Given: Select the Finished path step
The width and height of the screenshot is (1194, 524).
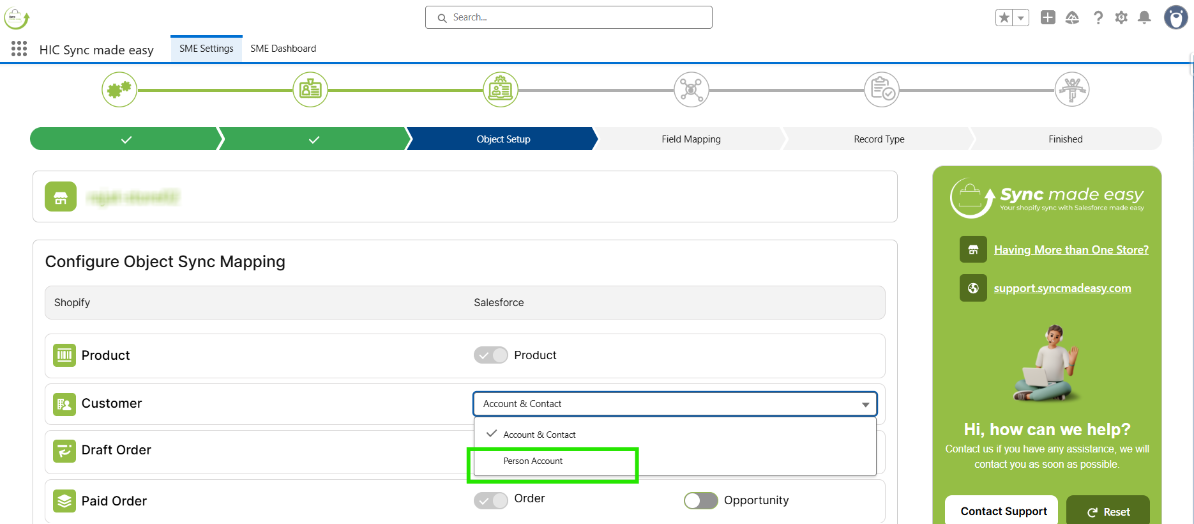Looking at the screenshot, I should click(x=1065, y=139).
